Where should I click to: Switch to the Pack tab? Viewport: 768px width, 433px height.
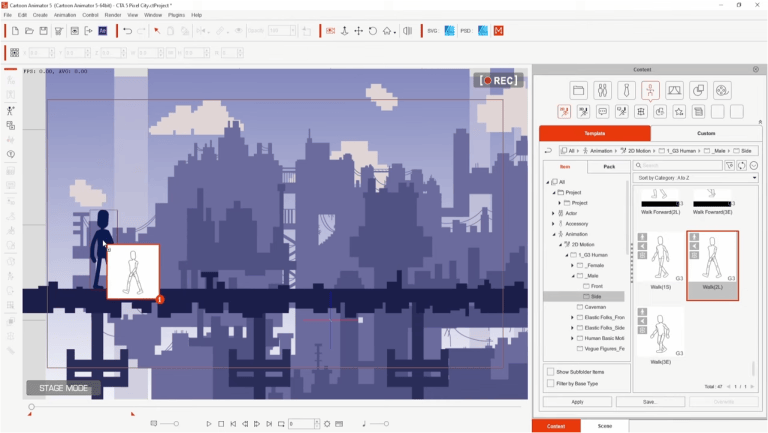pos(609,167)
